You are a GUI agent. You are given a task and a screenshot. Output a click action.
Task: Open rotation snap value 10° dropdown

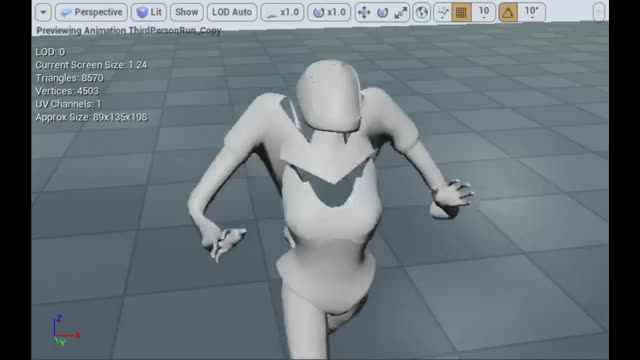pos(531,13)
